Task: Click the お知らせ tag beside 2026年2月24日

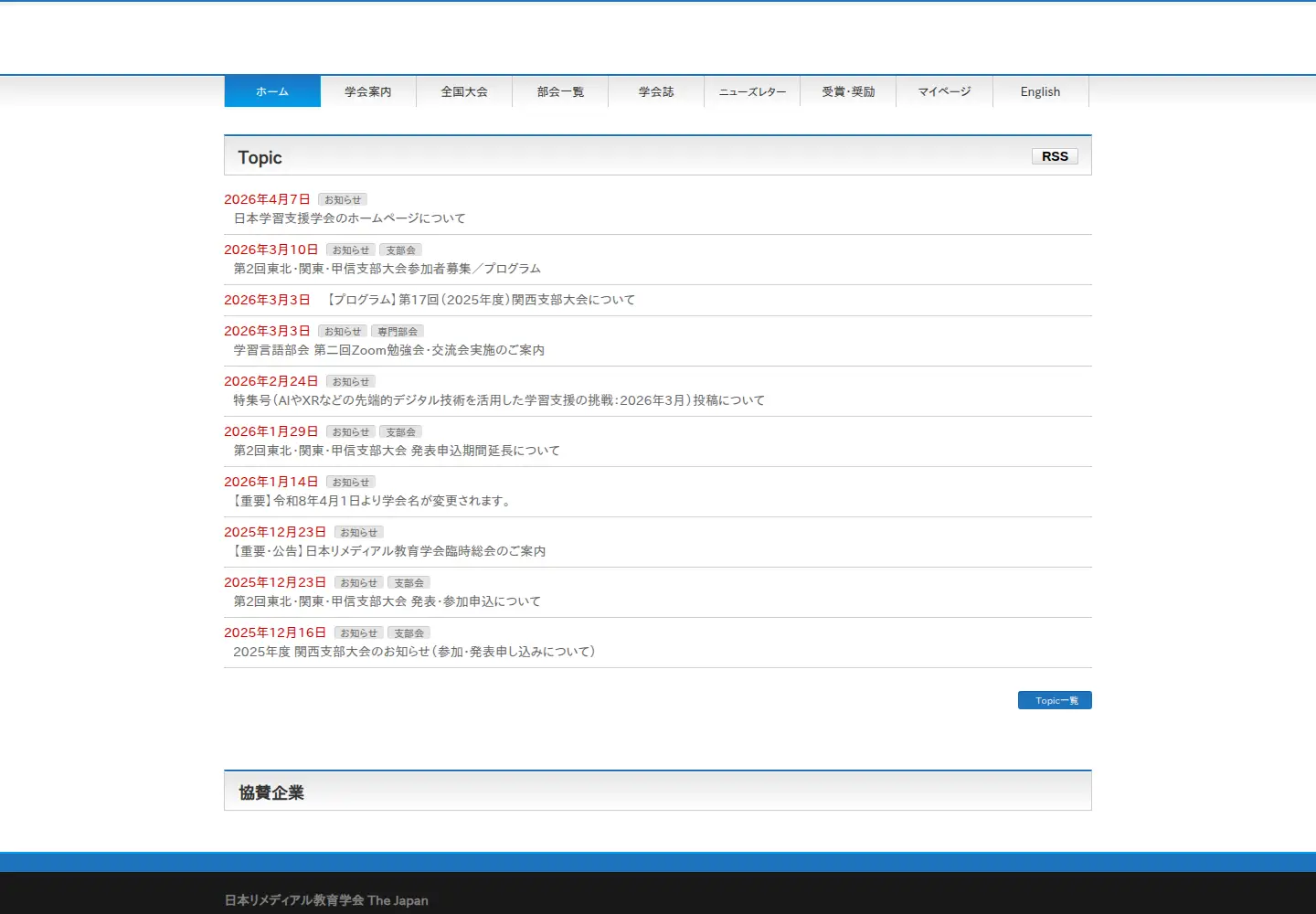Action: tap(351, 381)
